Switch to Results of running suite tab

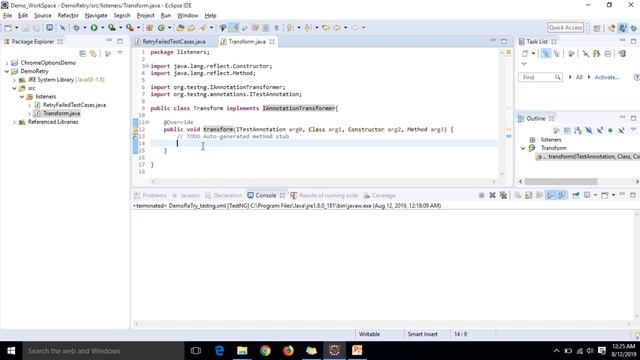(324, 196)
